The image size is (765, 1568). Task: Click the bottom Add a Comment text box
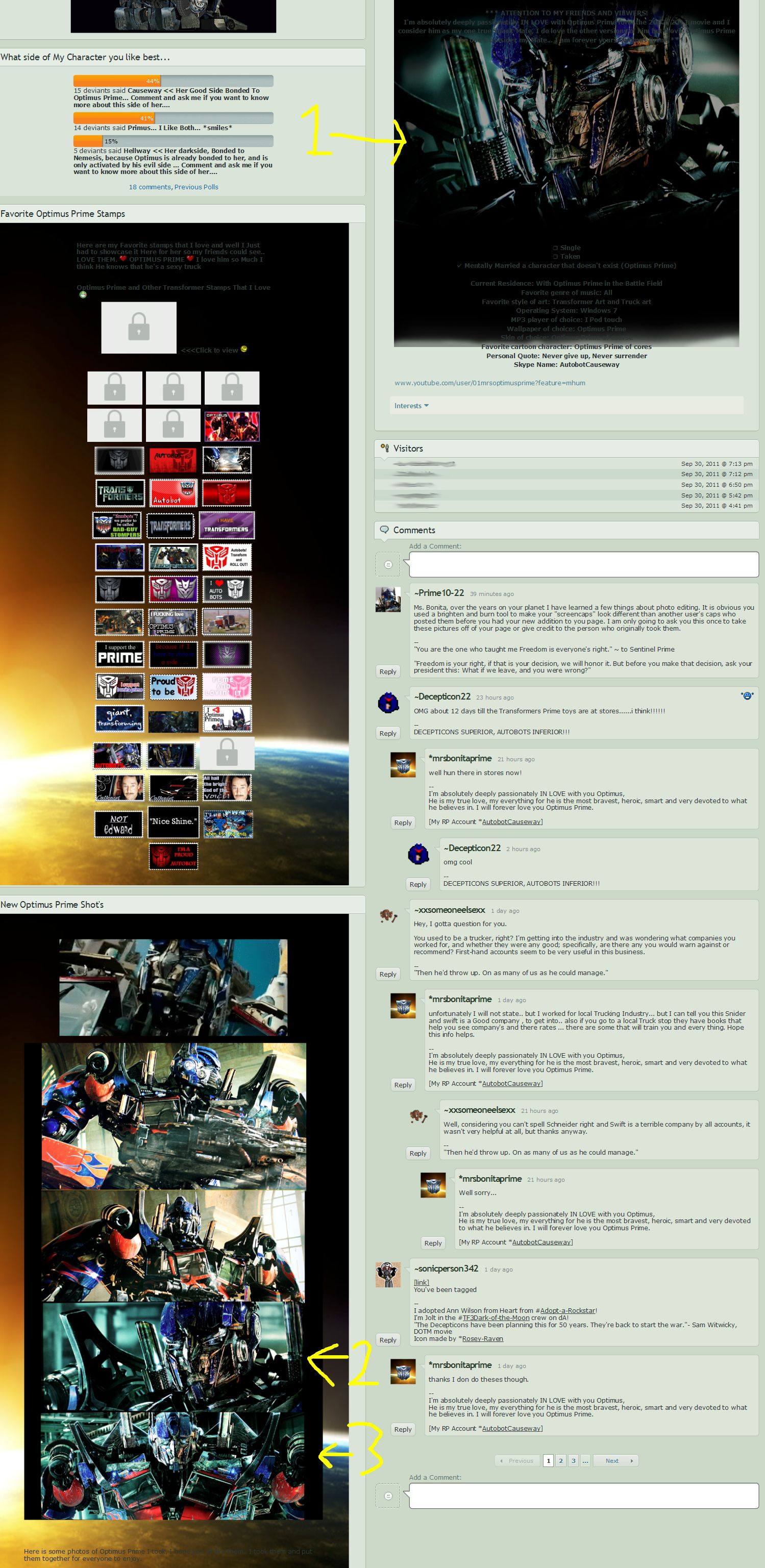tap(583, 1496)
